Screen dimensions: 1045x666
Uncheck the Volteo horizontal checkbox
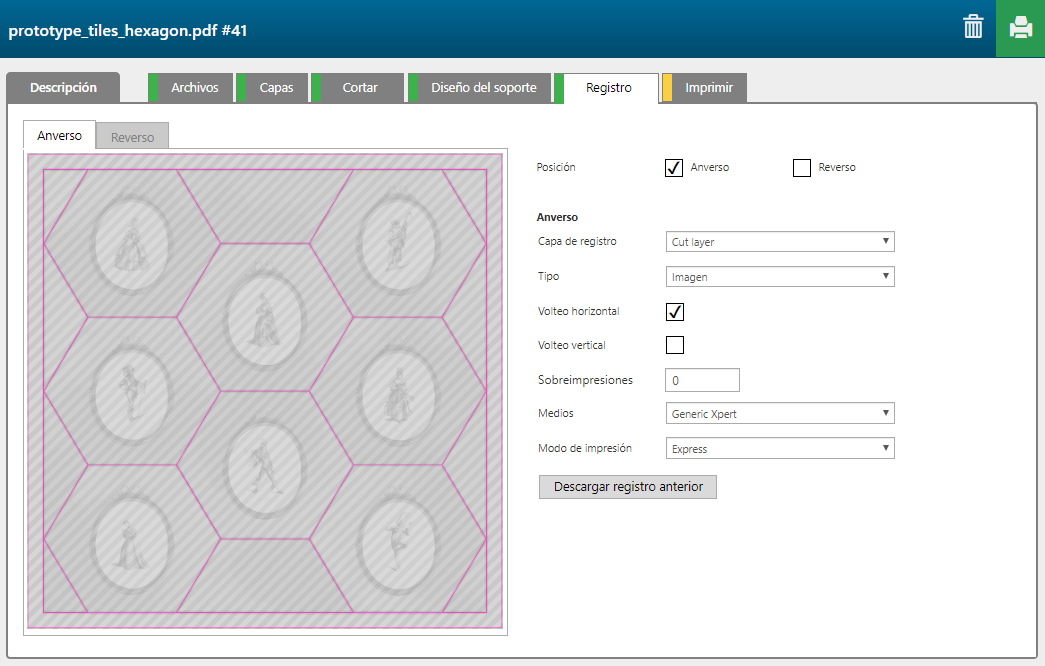pos(675,312)
